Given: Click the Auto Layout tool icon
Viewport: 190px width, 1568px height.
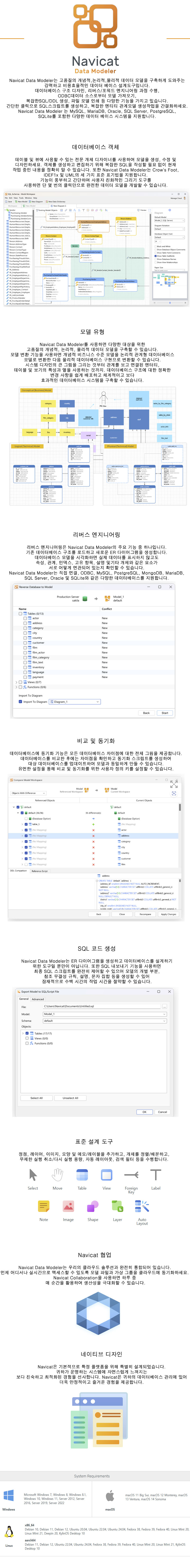Looking at the screenshot, I should [142, 1206].
